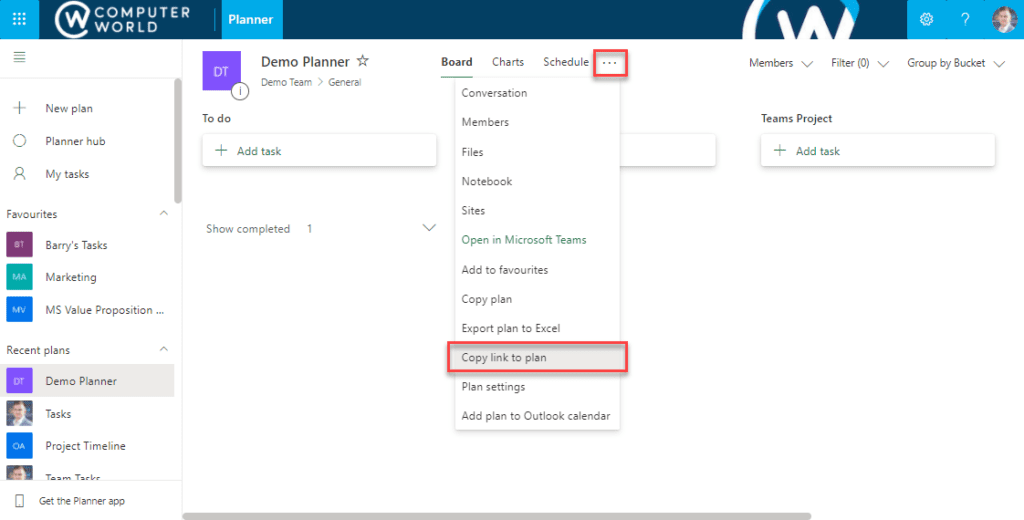Open Plan settings from menu
This screenshot has height=520, width=1024.
(x=537, y=387)
